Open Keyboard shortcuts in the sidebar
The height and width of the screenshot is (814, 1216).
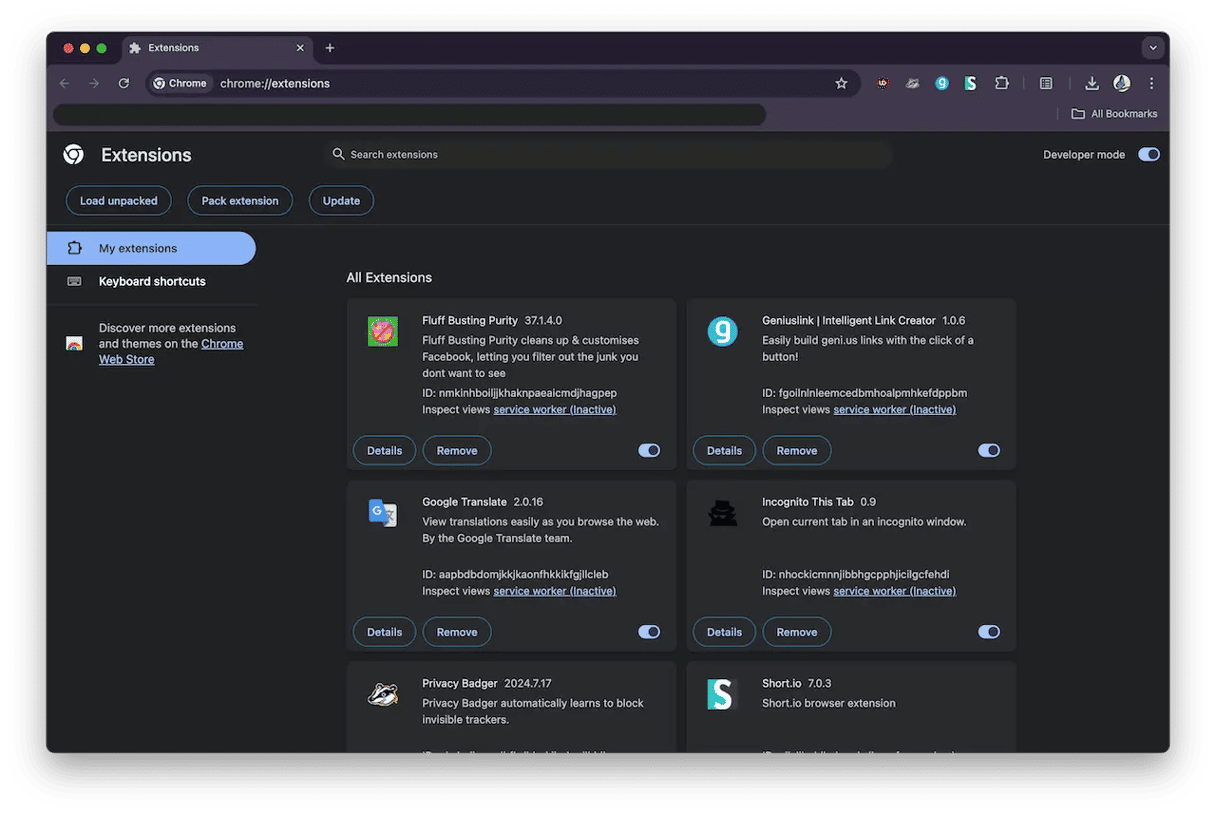click(151, 282)
